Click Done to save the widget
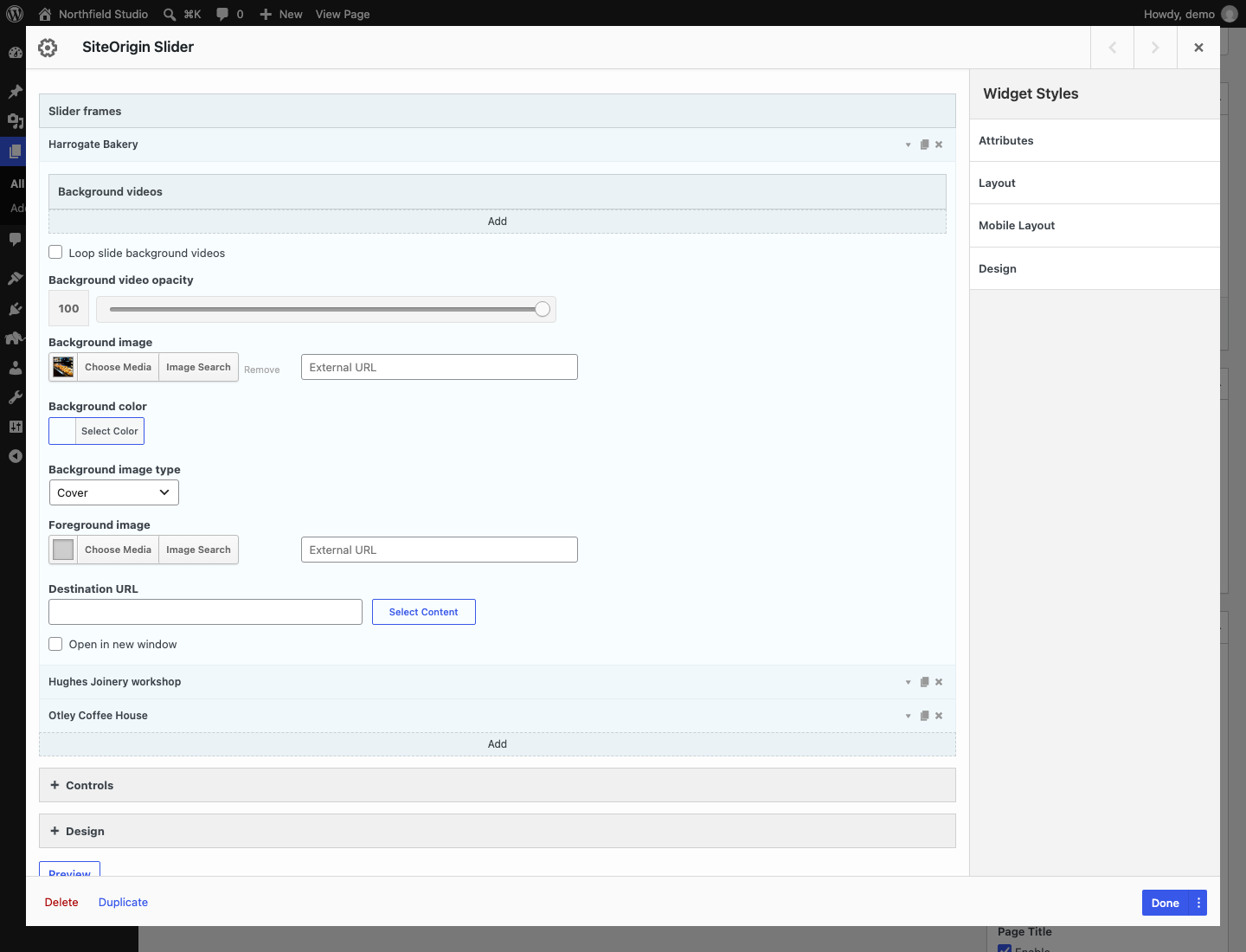 (1166, 903)
